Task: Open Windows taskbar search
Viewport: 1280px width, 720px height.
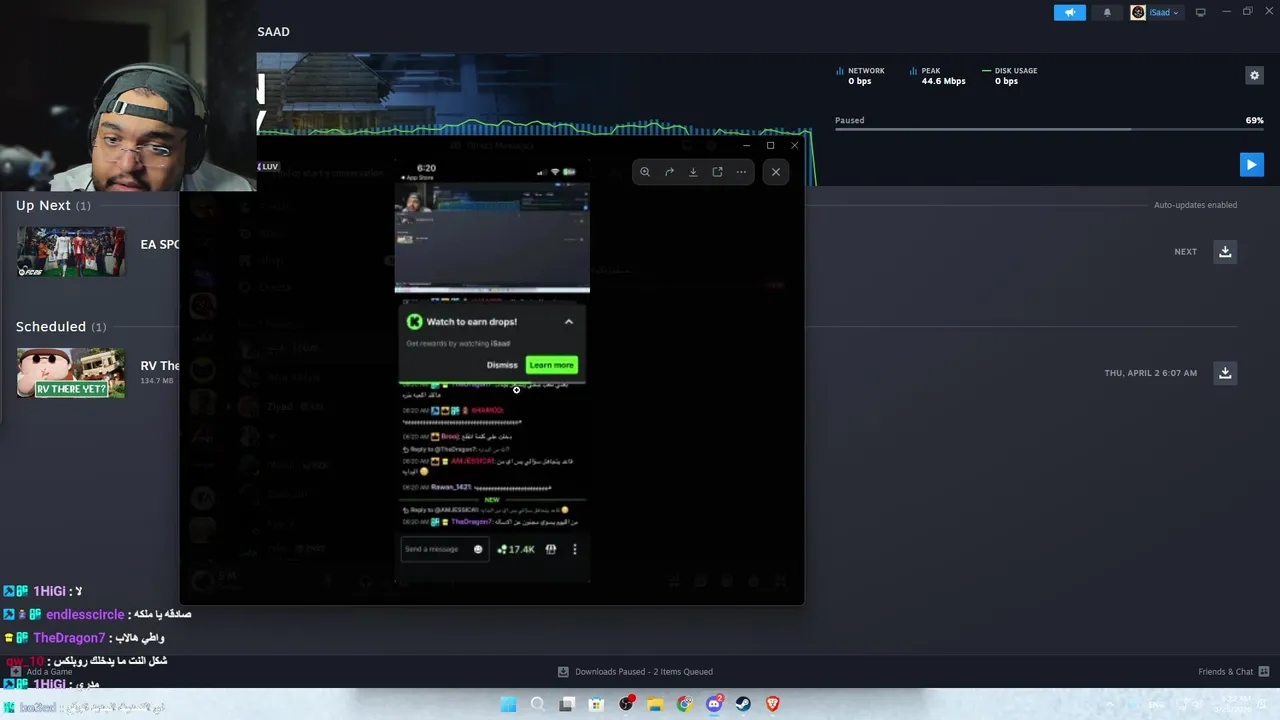Action: pyautogui.click(x=538, y=704)
